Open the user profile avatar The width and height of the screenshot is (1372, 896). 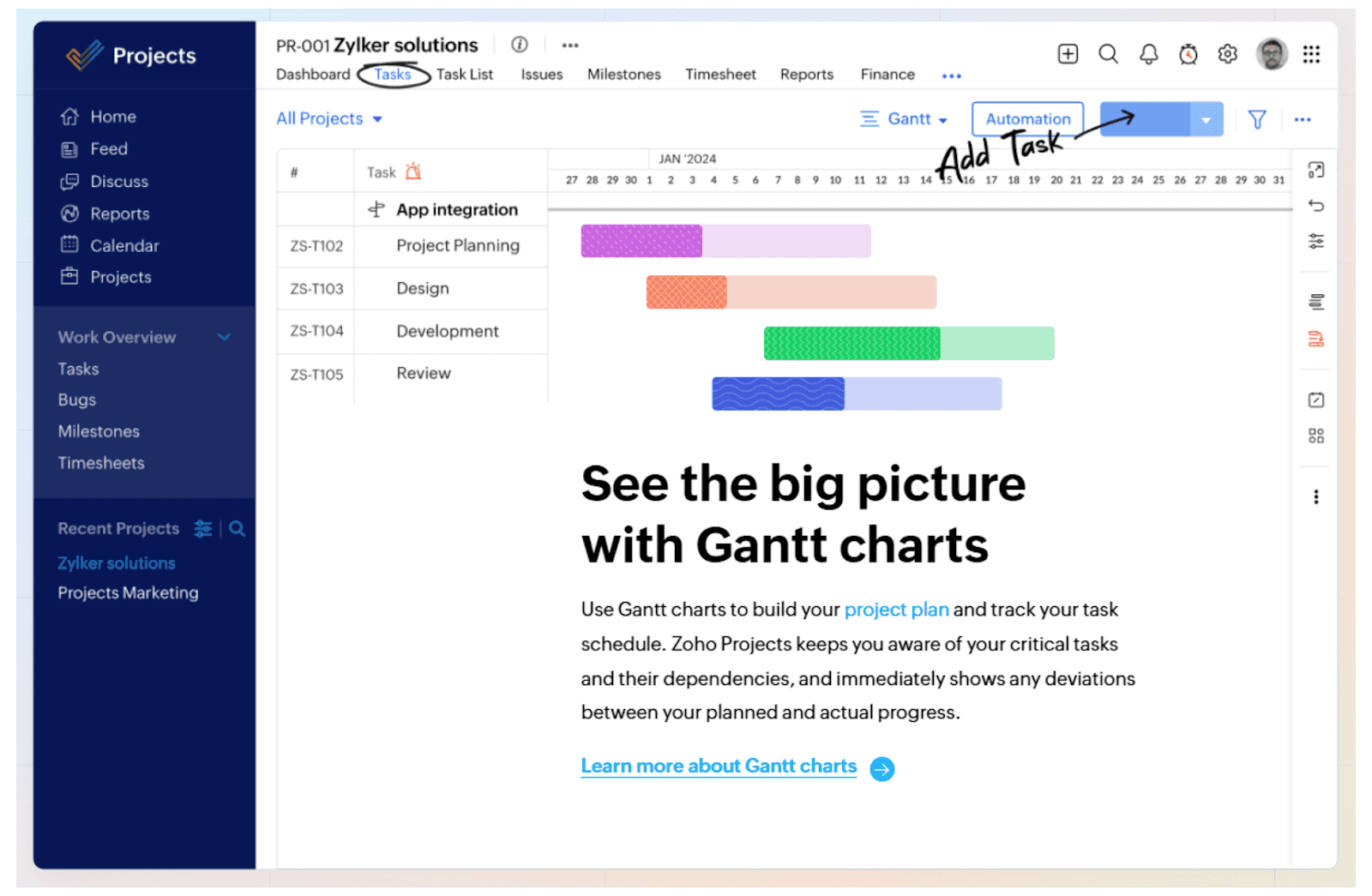1272,54
